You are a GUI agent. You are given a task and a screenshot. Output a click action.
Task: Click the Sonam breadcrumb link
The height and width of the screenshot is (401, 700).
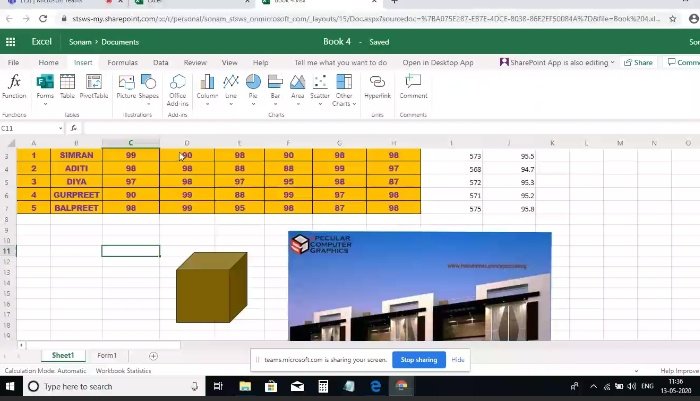(x=80, y=42)
